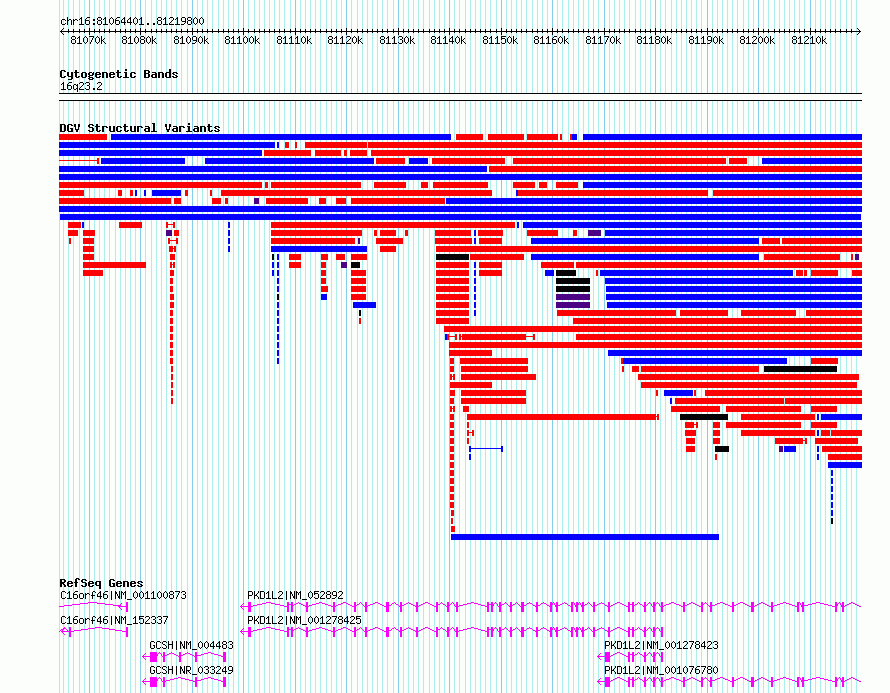Select the transcript glyph below PKD1L2|NM_001278423

point(631,657)
